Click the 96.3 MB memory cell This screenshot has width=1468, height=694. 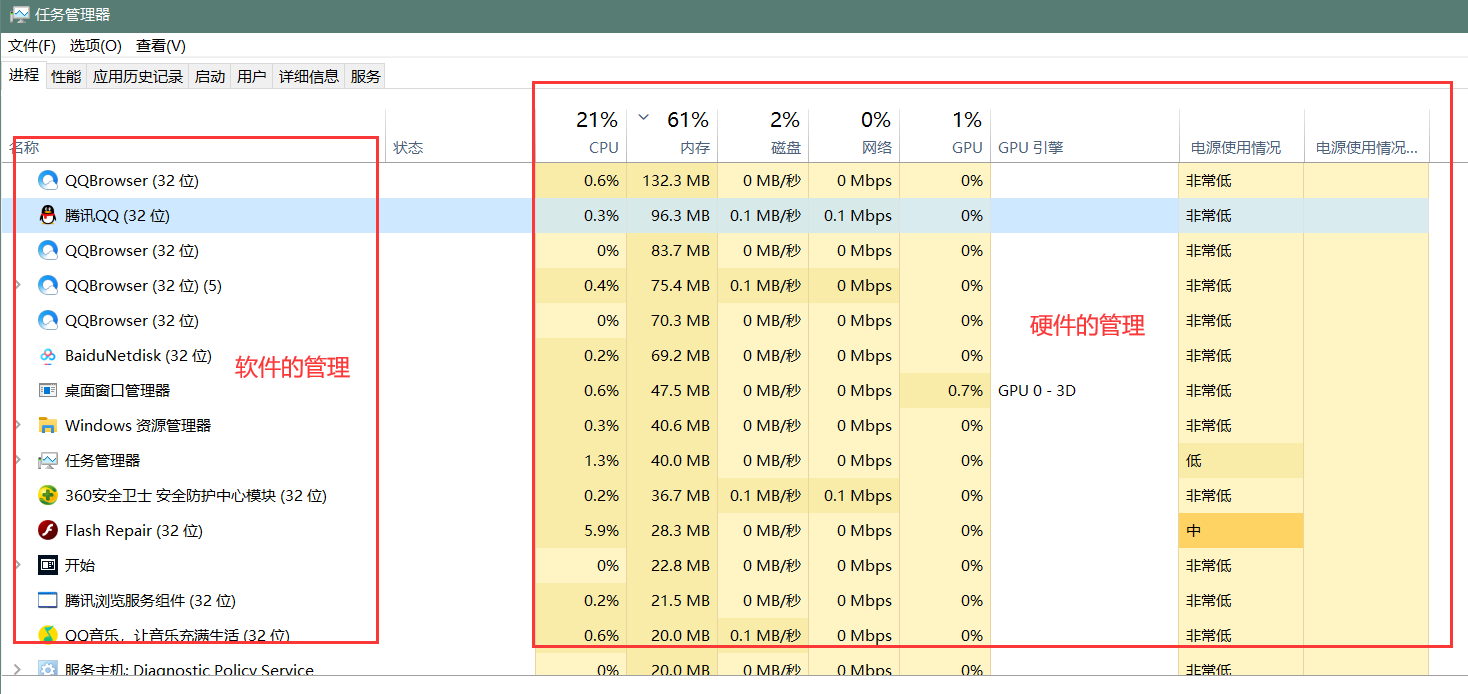[672, 216]
